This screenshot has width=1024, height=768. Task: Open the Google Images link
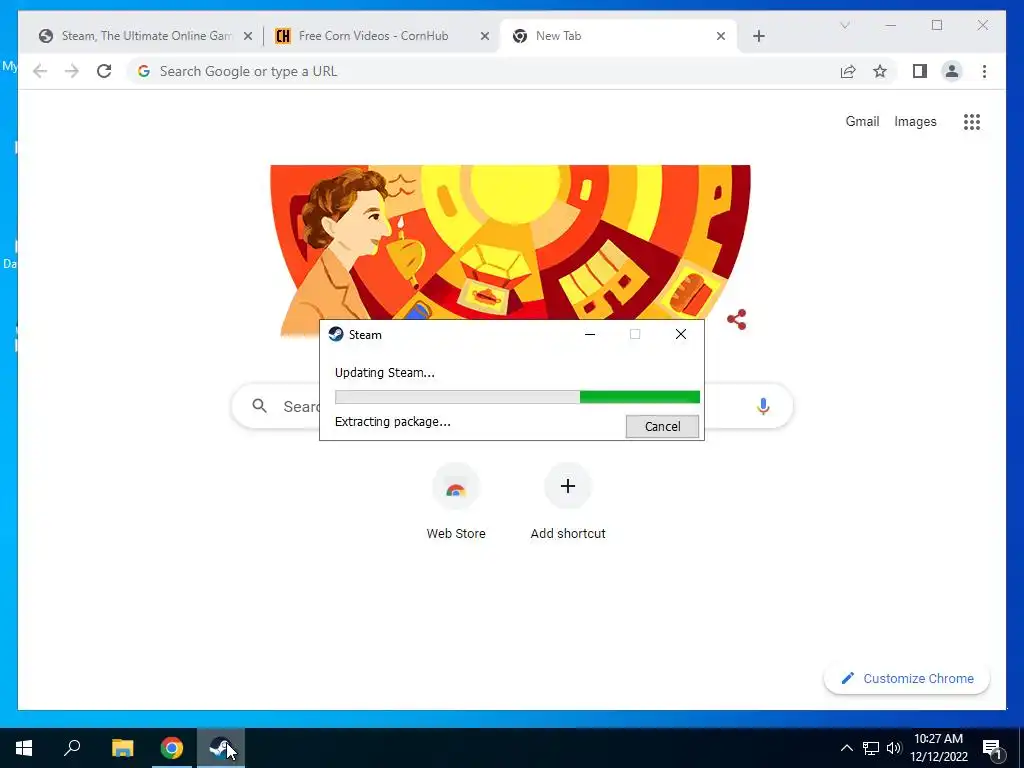click(x=915, y=121)
